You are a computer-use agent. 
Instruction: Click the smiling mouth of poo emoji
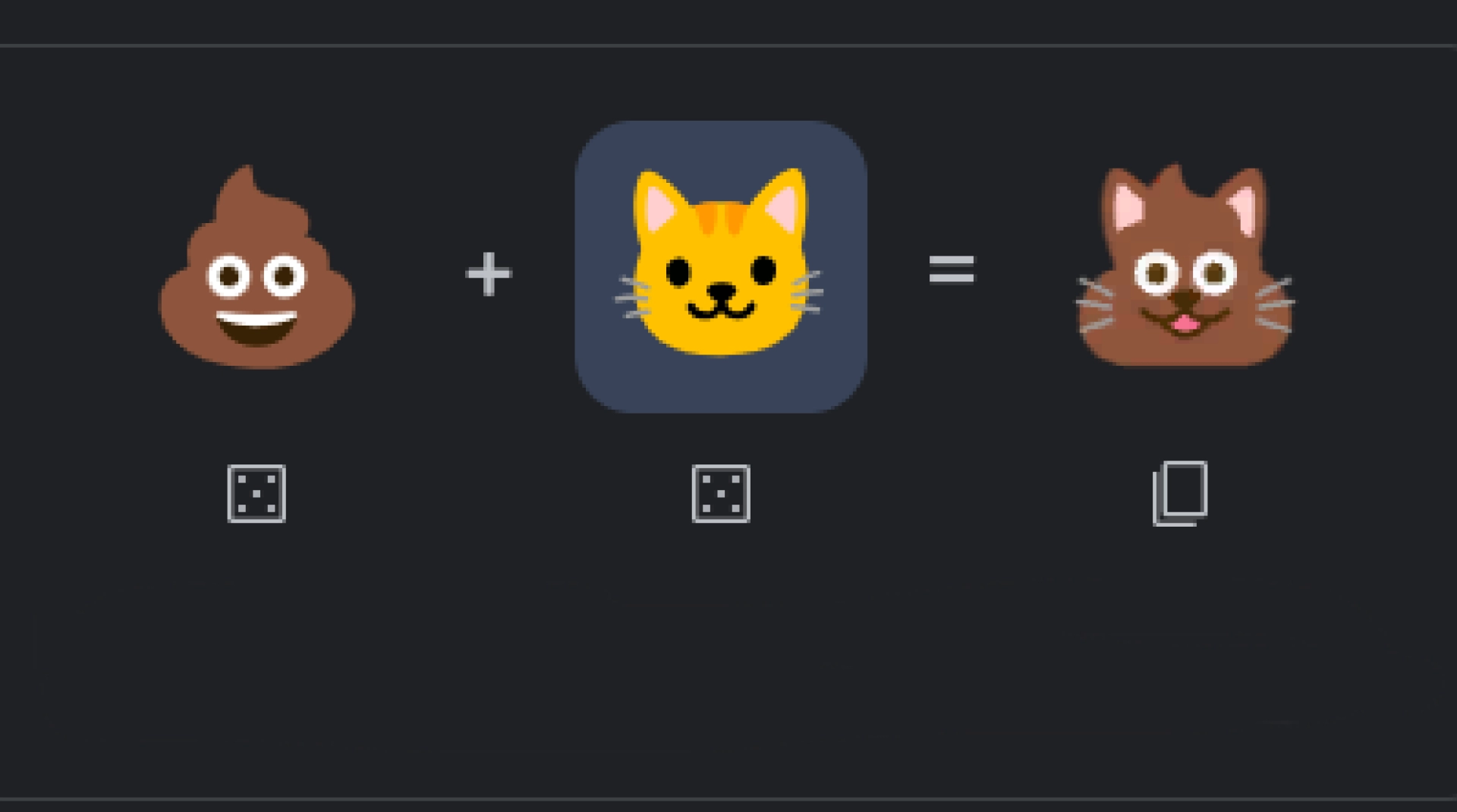[x=256, y=328]
